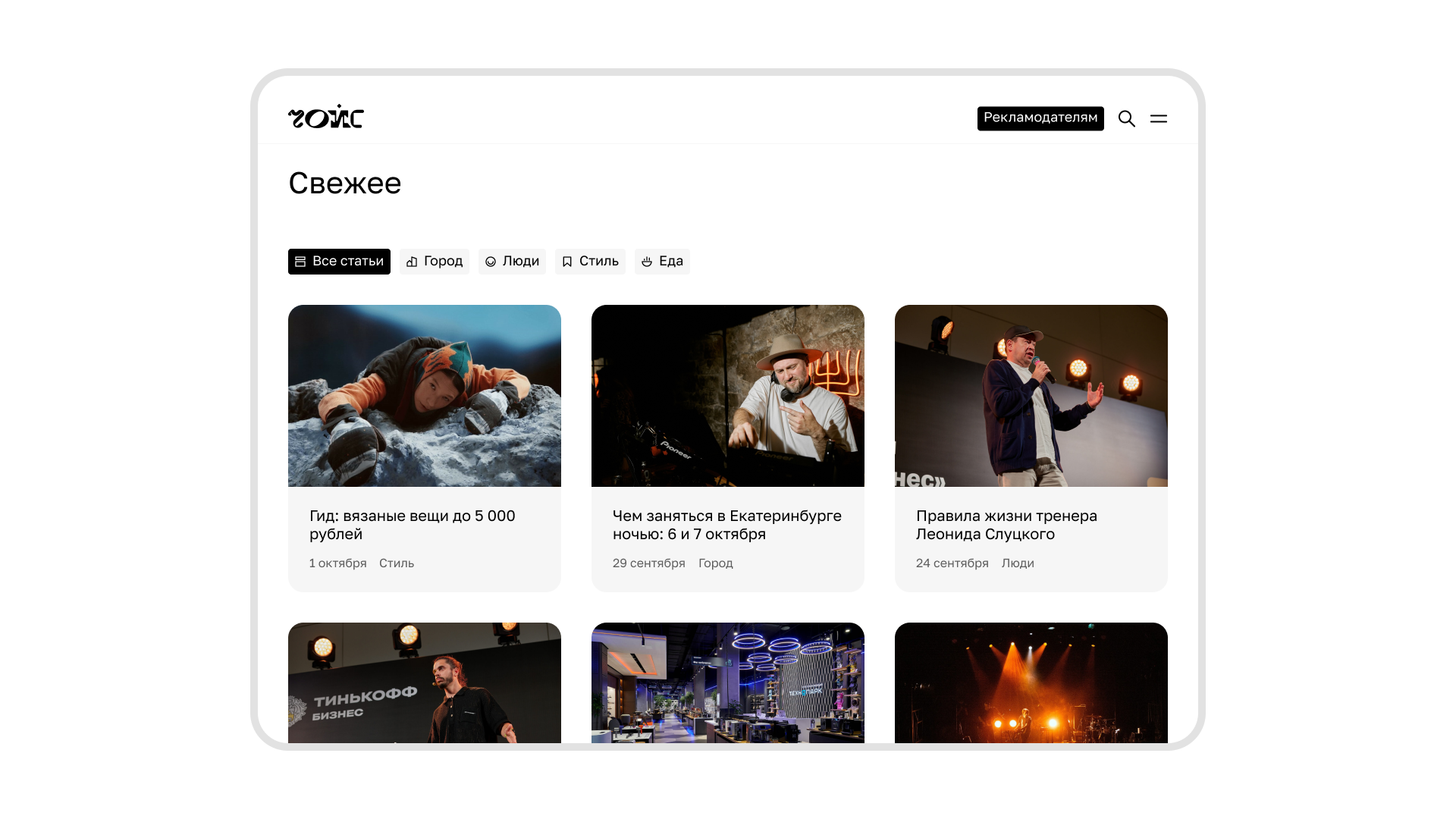Filter articles by Город category
The height and width of the screenshot is (819, 1456).
[434, 262]
